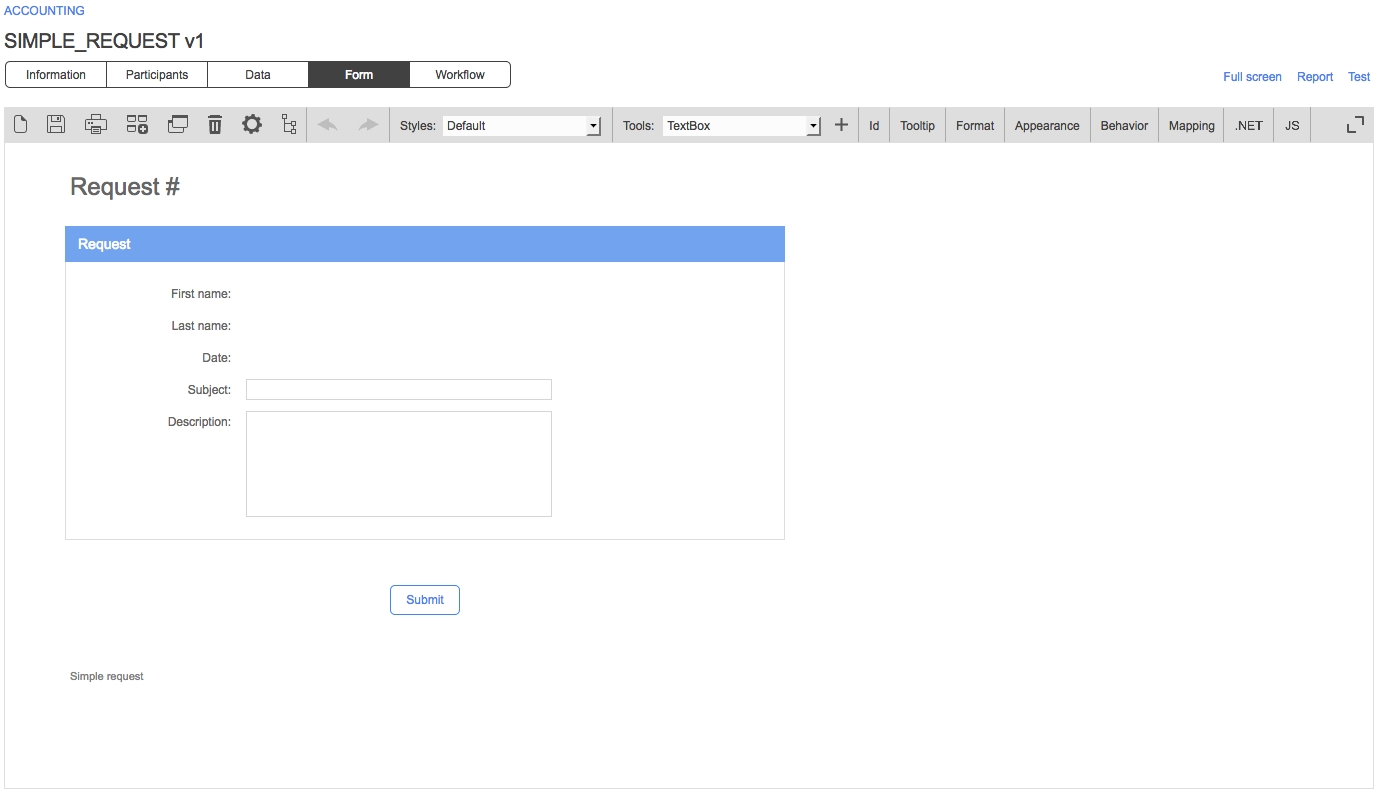Open the Tools dropdown showing TextBox
The height and width of the screenshot is (794, 1380).
click(x=741, y=126)
